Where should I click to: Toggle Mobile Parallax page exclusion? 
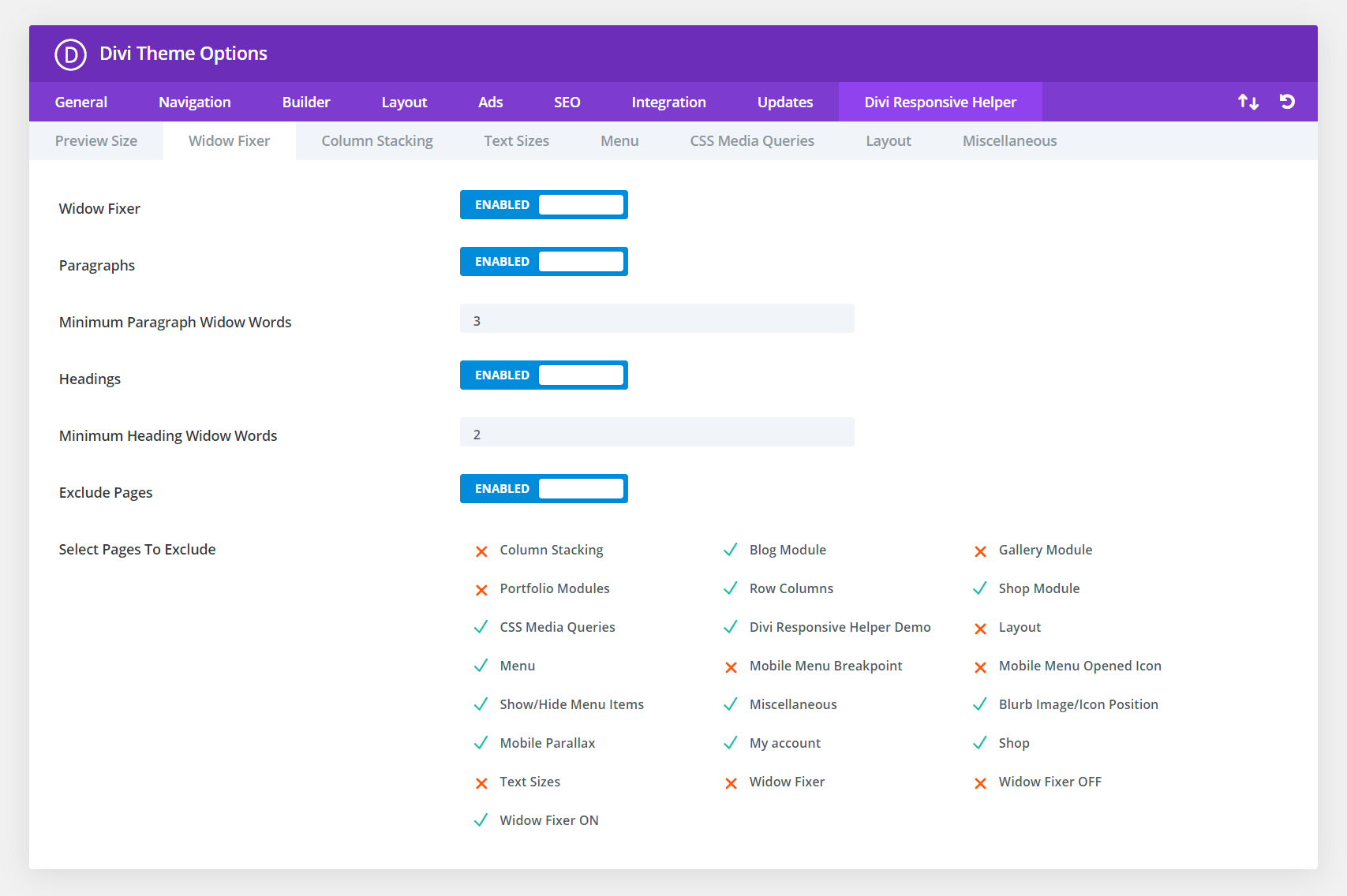tap(481, 743)
